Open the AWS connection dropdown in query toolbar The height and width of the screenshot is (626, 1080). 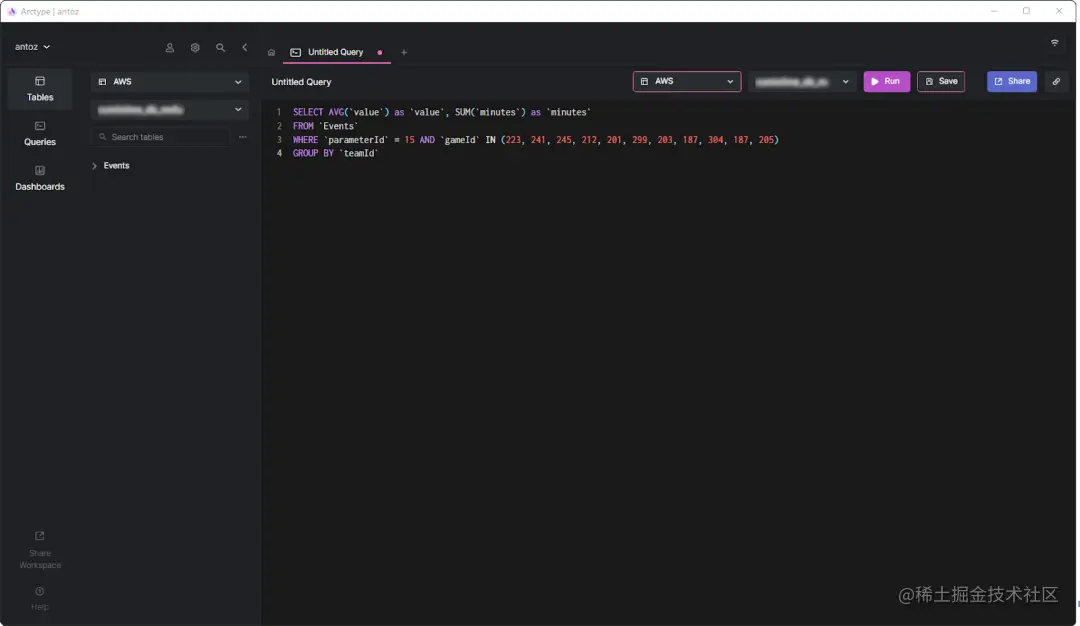click(687, 81)
